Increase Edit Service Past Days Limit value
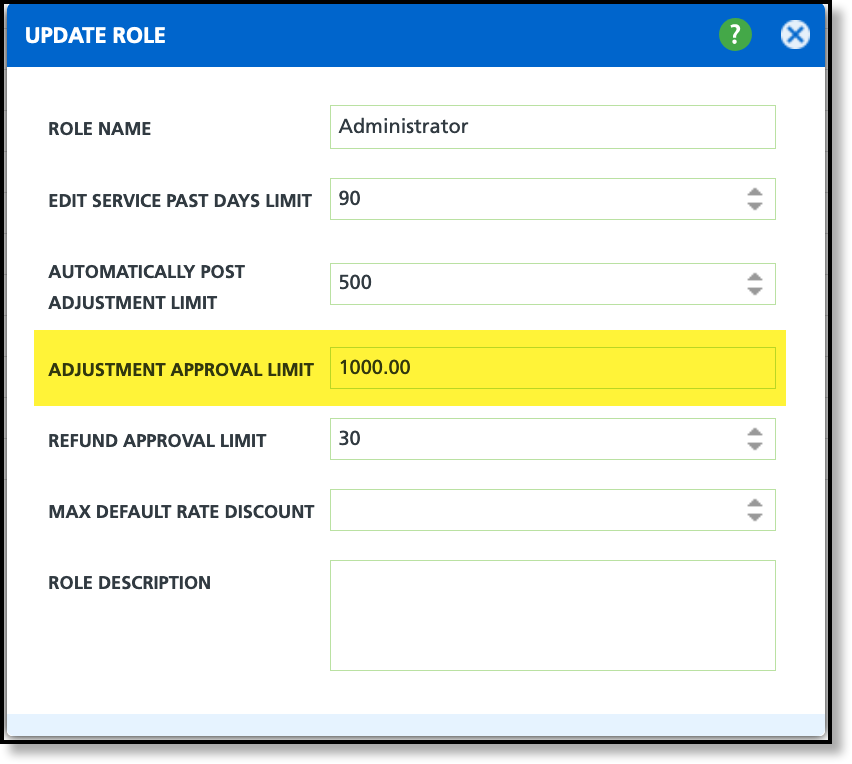This screenshot has width=852, height=764. [755, 192]
